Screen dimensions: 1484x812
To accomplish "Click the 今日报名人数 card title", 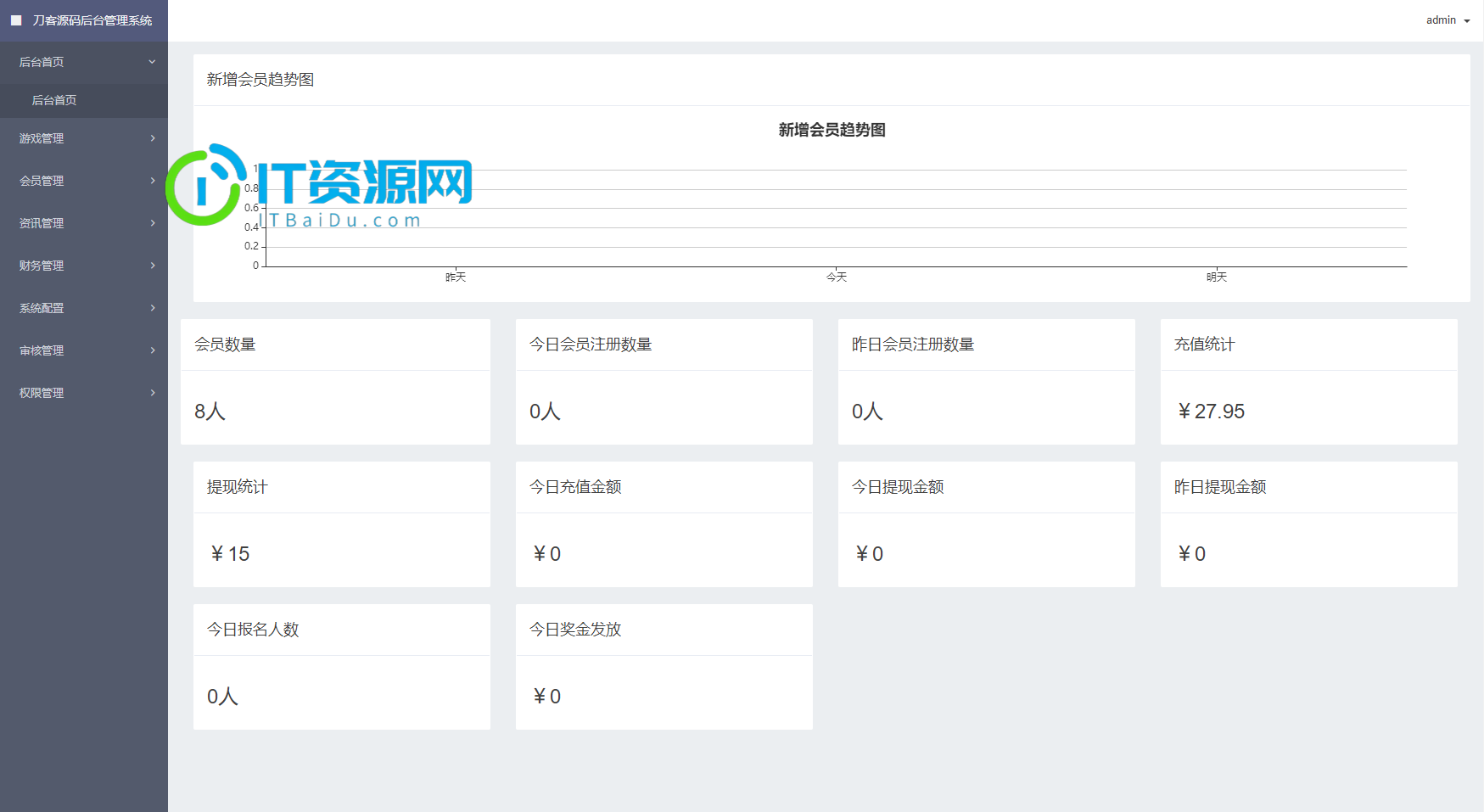I will (x=253, y=630).
